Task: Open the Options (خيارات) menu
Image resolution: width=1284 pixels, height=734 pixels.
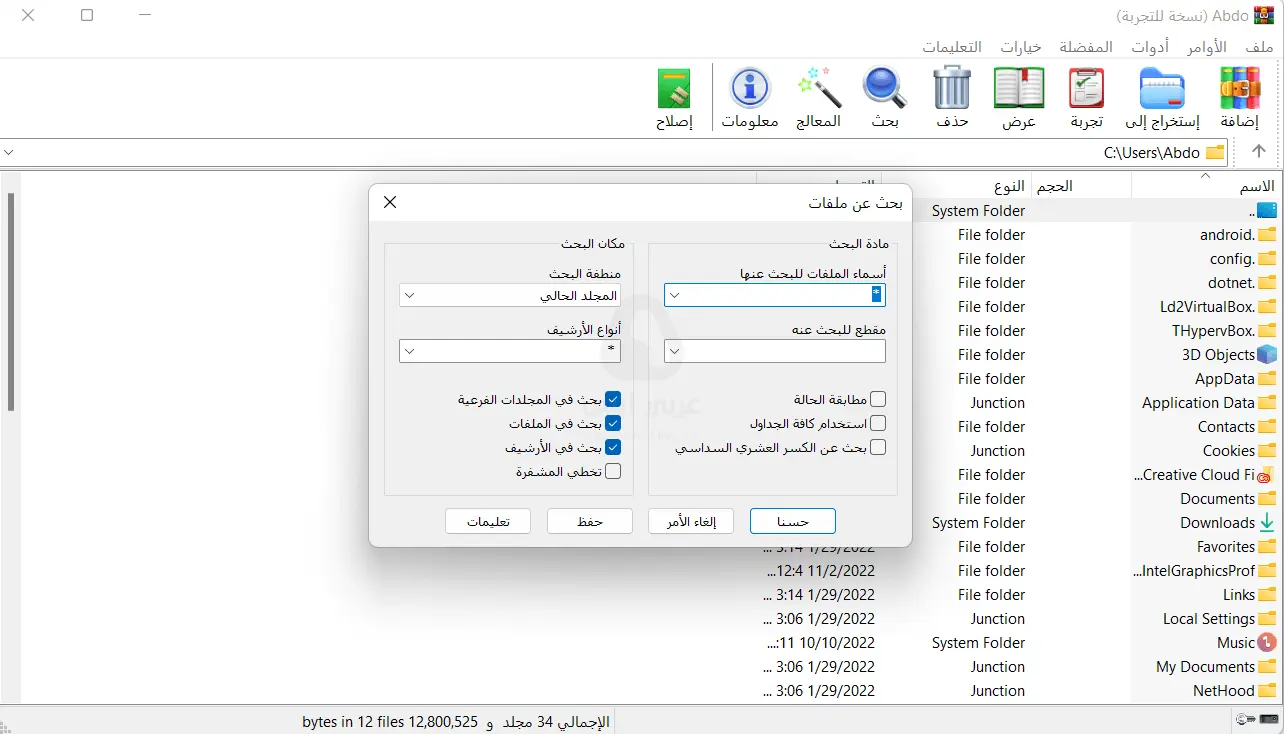Action: pyautogui.click(x=1019, y=46)
